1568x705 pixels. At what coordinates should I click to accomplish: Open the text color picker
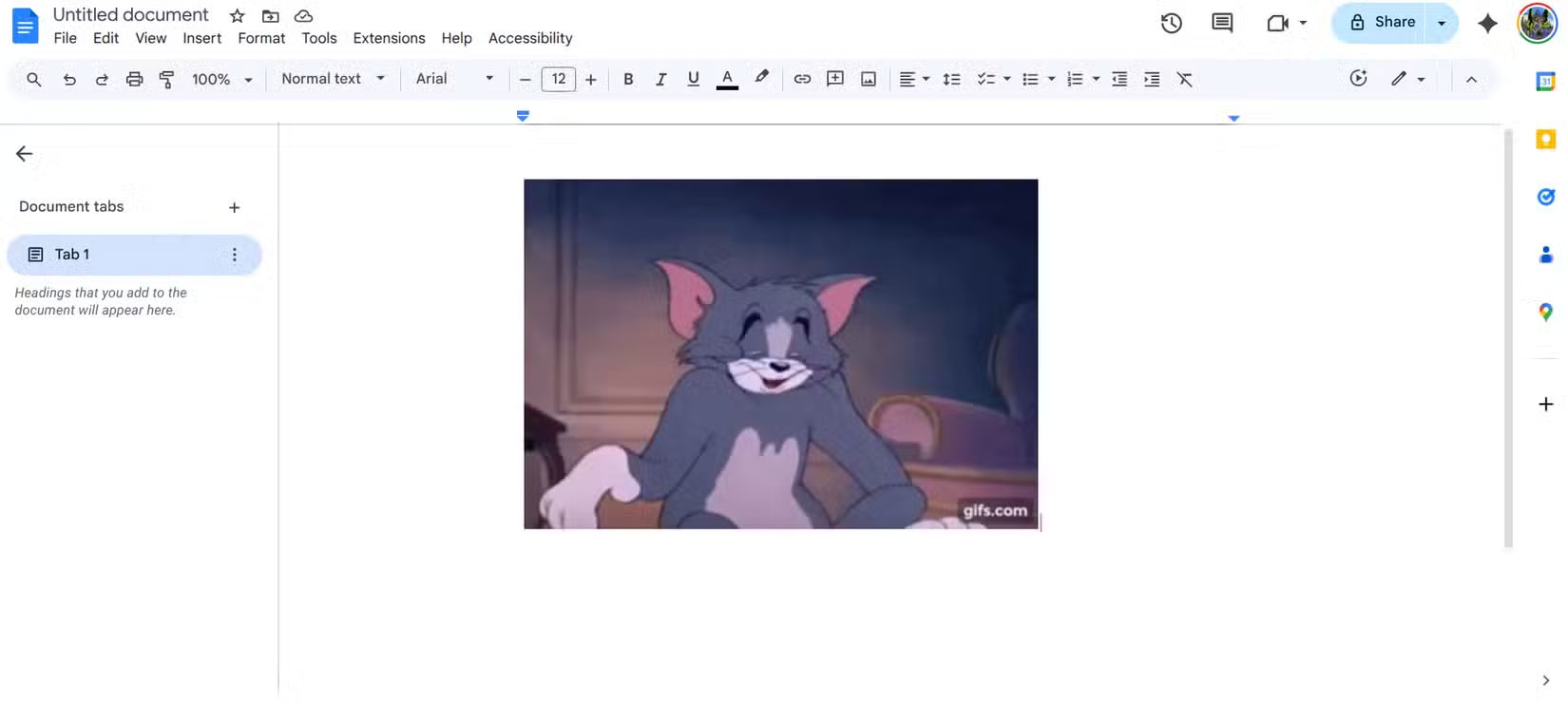[727, 79]
